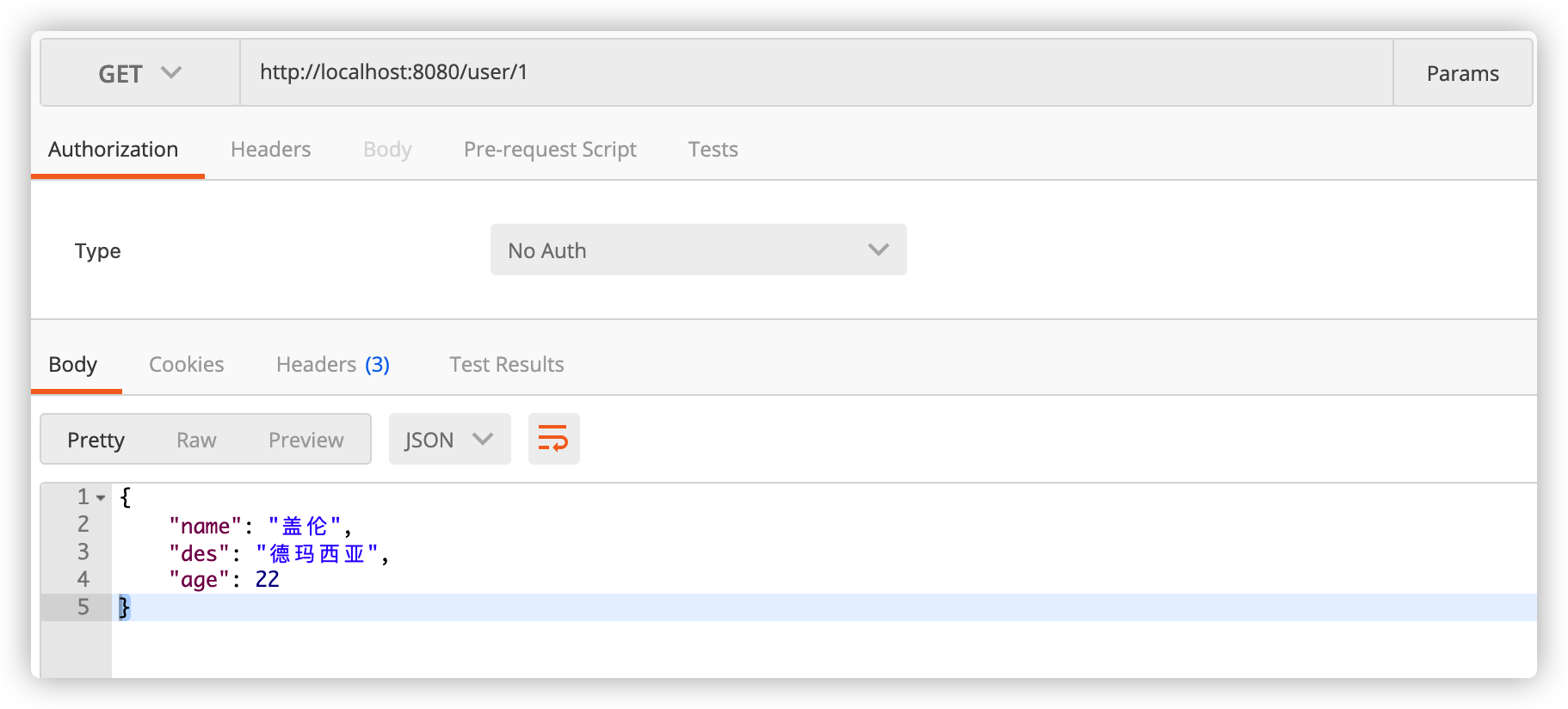Collapse the JSON object fold arrow
Screen dimensions: 1568x709
[101, 498]
